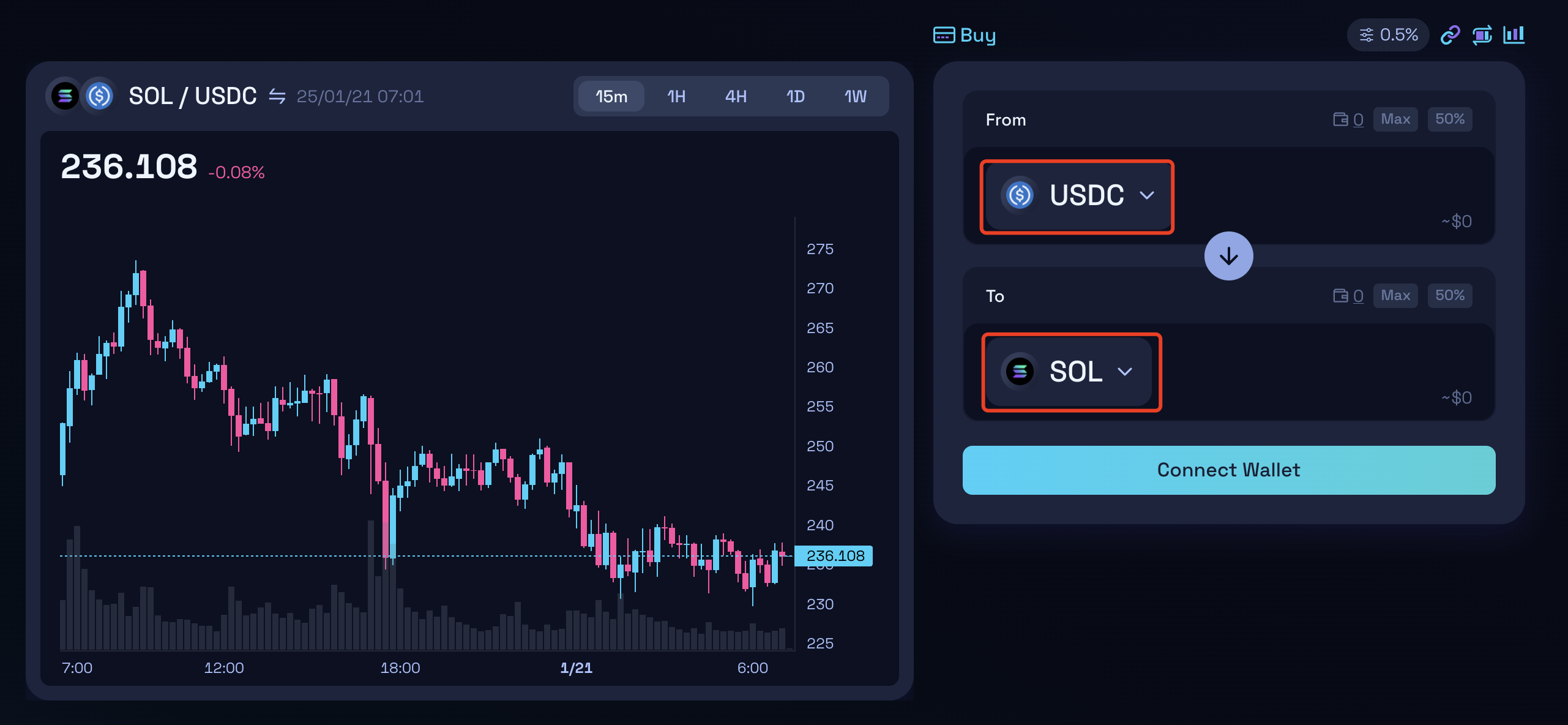
Task: Click the 1W chart timeframe option
Action: pyautogui.click(x=855, y=95)
